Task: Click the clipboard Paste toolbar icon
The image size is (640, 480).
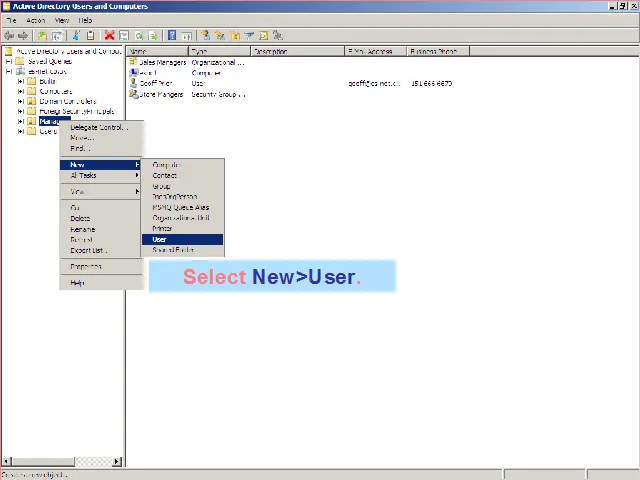Action: point(91,36)
